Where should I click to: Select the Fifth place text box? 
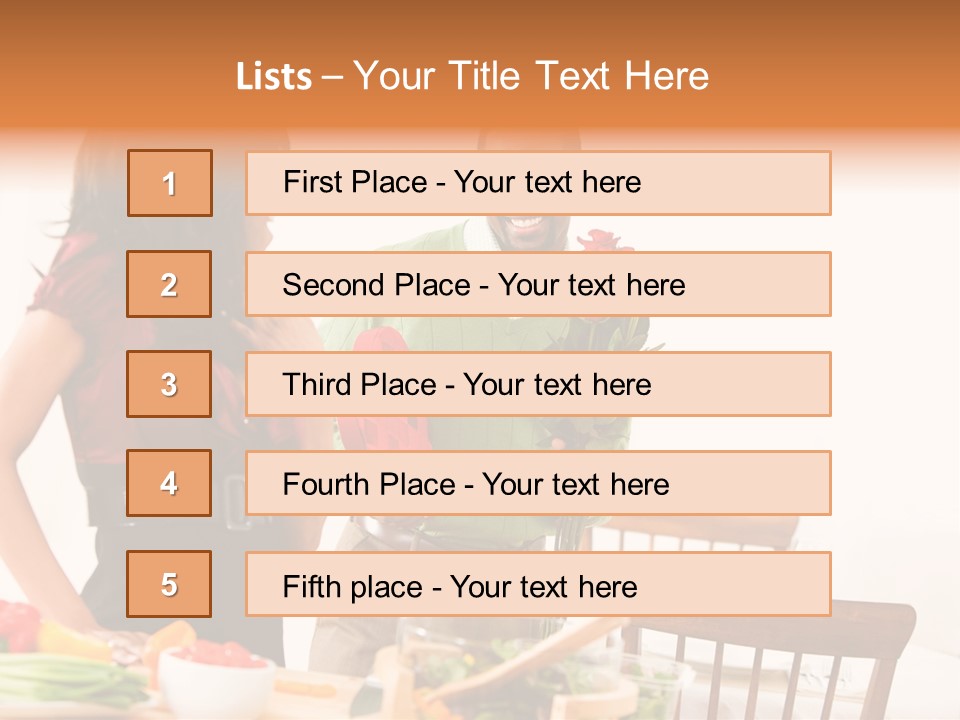point(538,584)
